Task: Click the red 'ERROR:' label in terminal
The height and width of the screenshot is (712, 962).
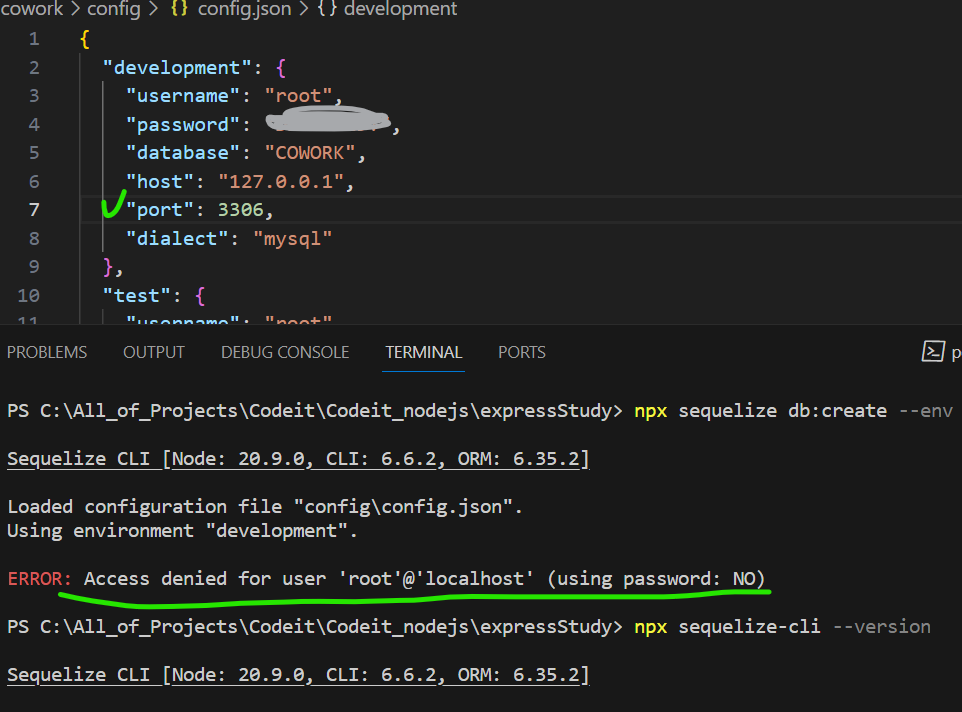Action: pos(40,578)
